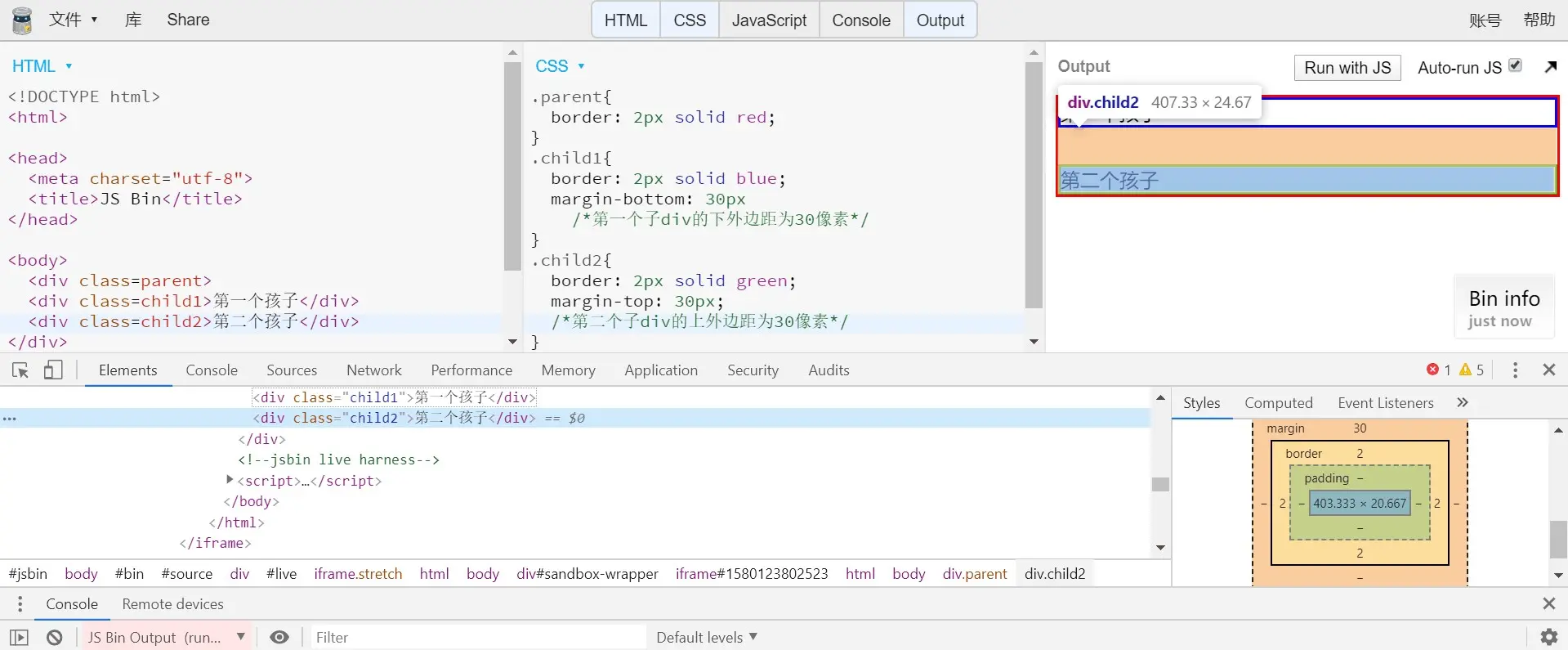
Task: Select the child1 div node in Elements tree
Action: tap(394, 397)
